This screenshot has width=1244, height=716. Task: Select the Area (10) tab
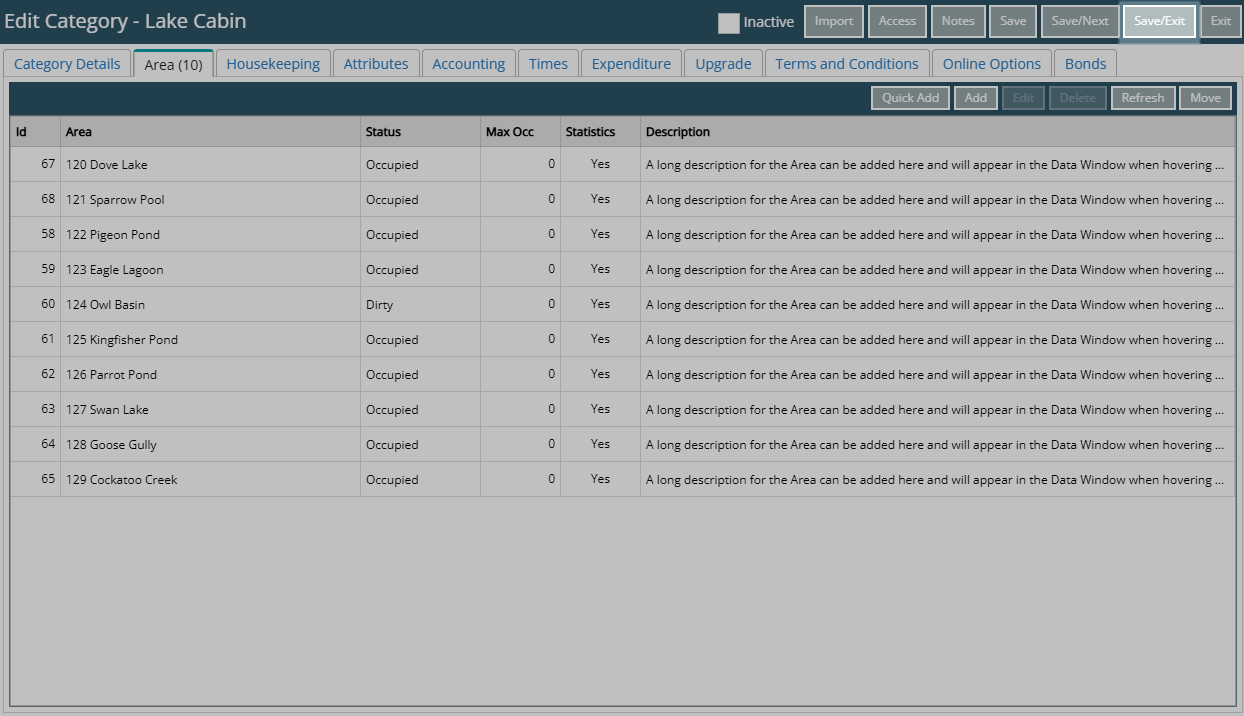(x=173, y=64)
